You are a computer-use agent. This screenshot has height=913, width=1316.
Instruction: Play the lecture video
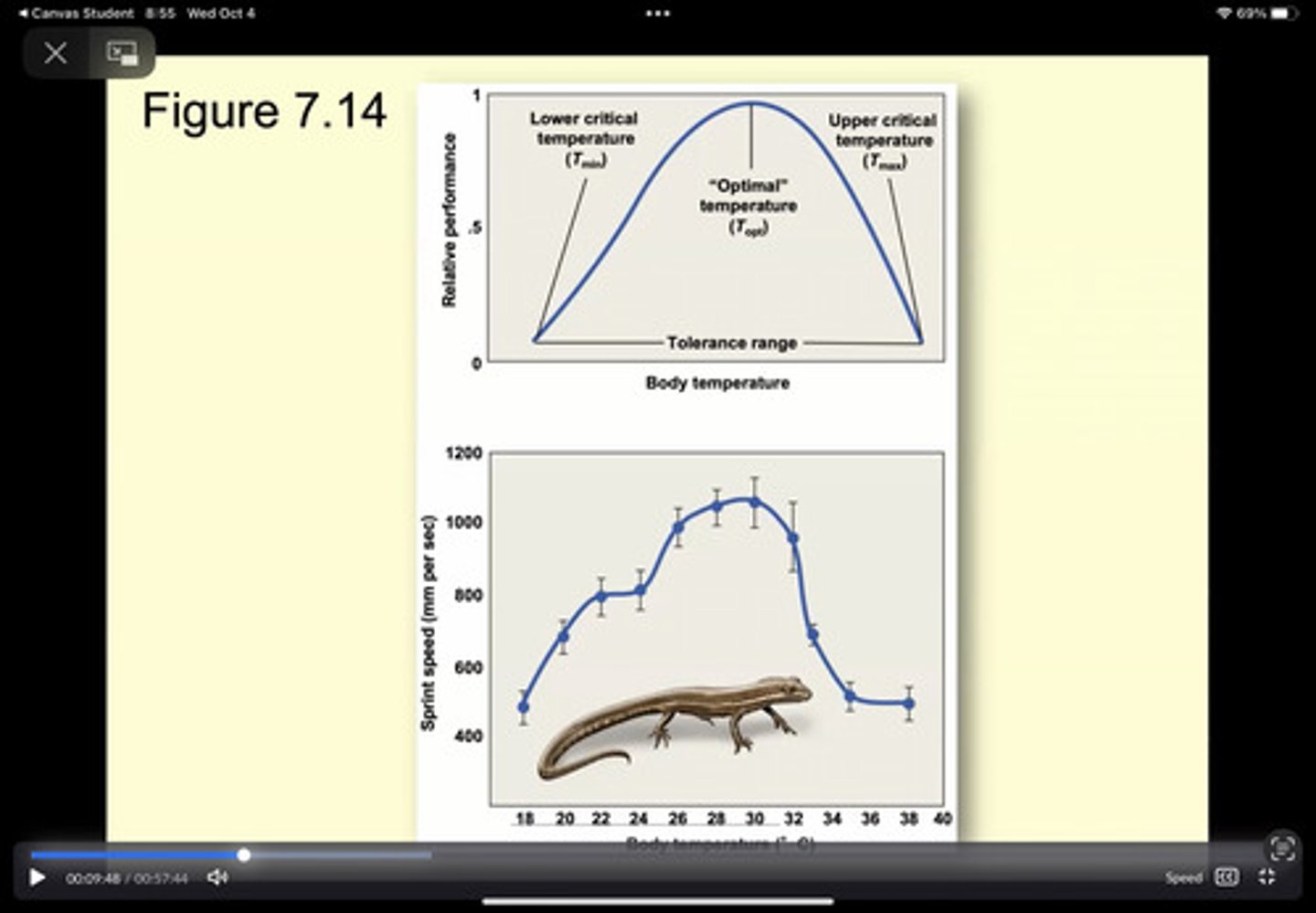tap(37, 877)
